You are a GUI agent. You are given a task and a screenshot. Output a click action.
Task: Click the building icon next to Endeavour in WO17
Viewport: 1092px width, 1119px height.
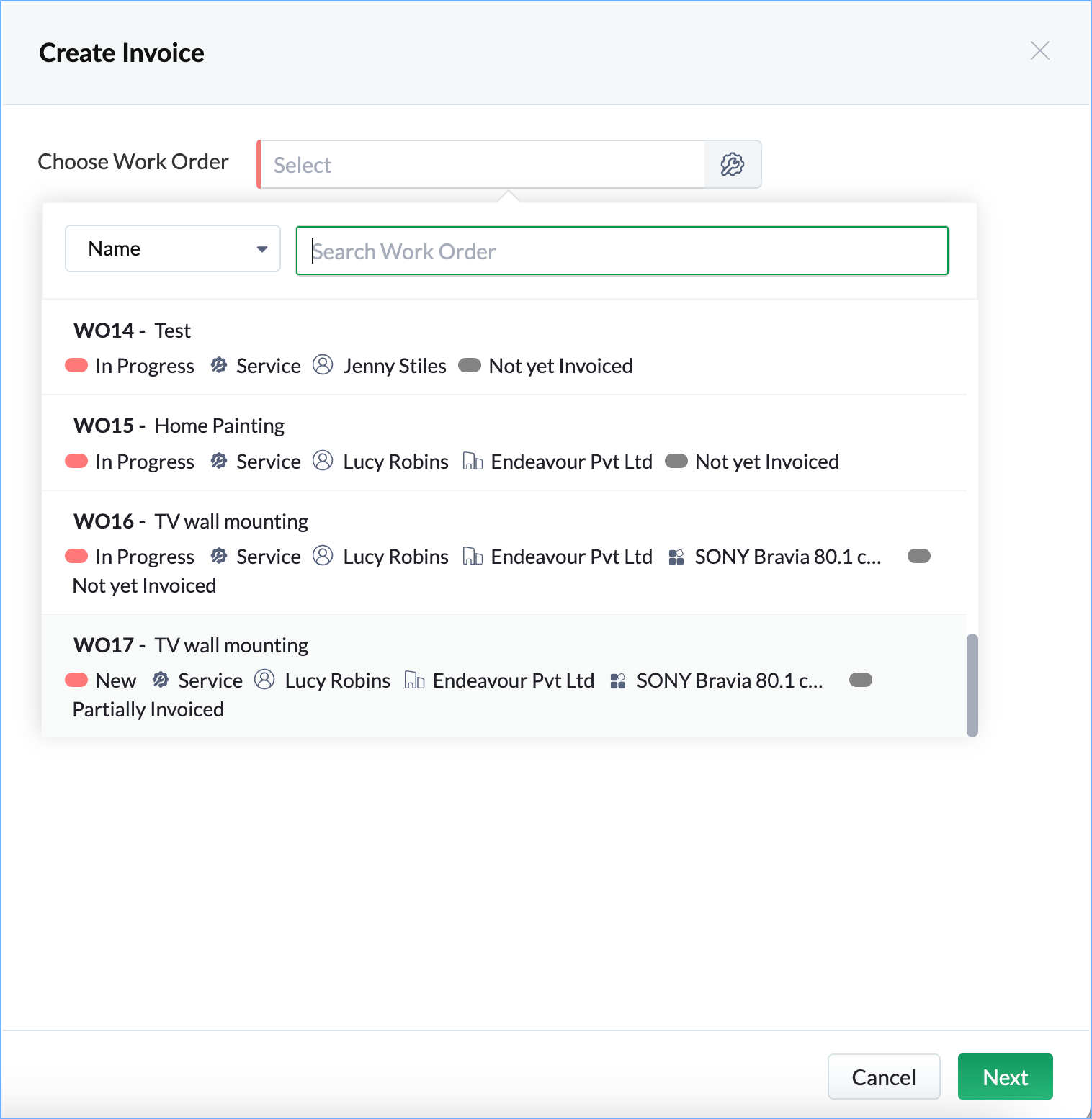[414, 680]
